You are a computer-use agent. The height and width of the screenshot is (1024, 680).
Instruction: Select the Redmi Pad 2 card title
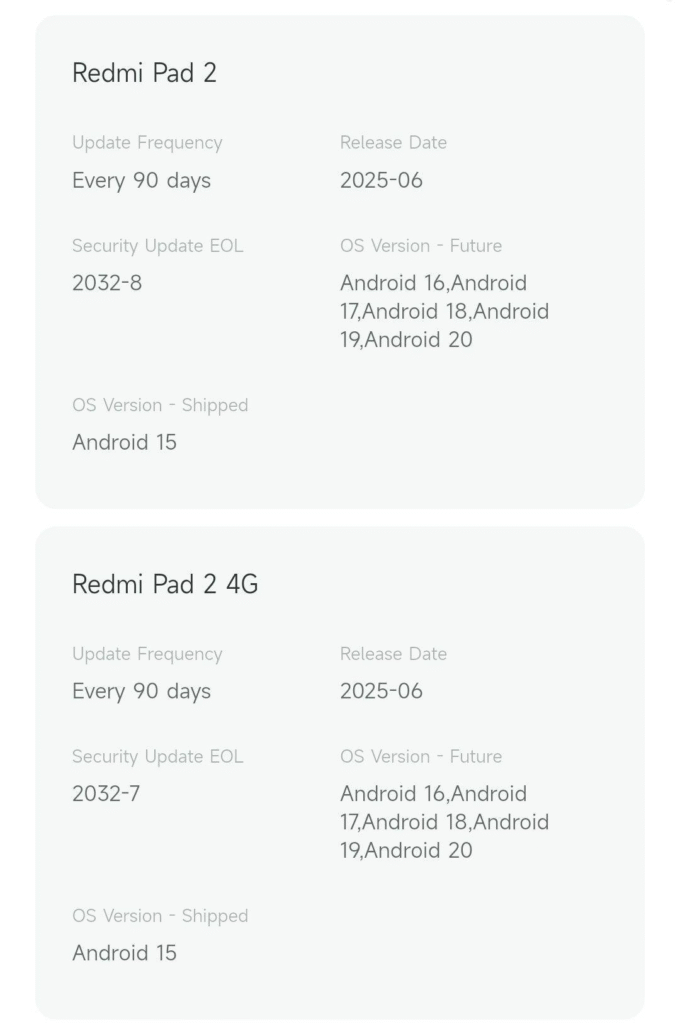point(144,72)
